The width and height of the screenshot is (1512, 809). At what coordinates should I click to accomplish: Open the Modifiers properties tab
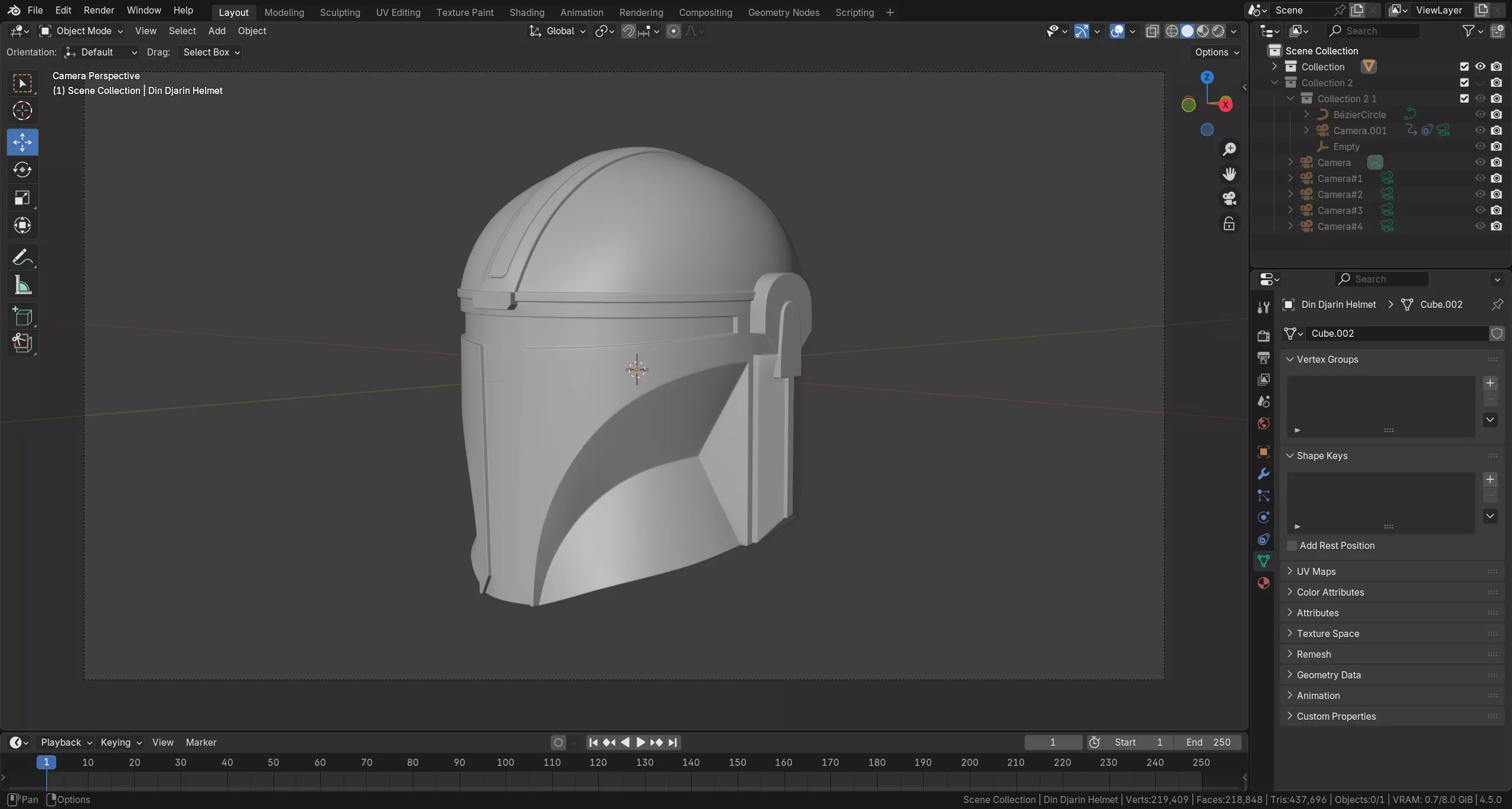tap(1263, 473)
